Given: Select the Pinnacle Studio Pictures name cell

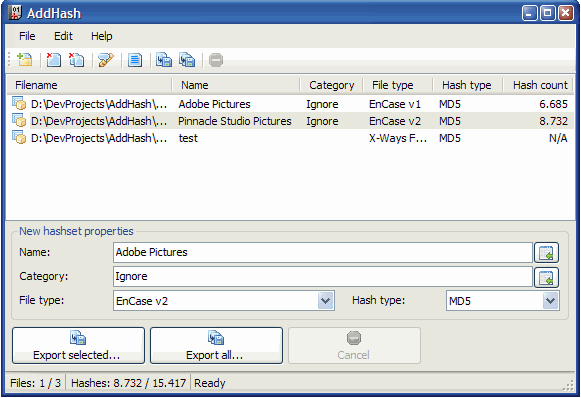Looking at the screenshot, I should point(235,121).
